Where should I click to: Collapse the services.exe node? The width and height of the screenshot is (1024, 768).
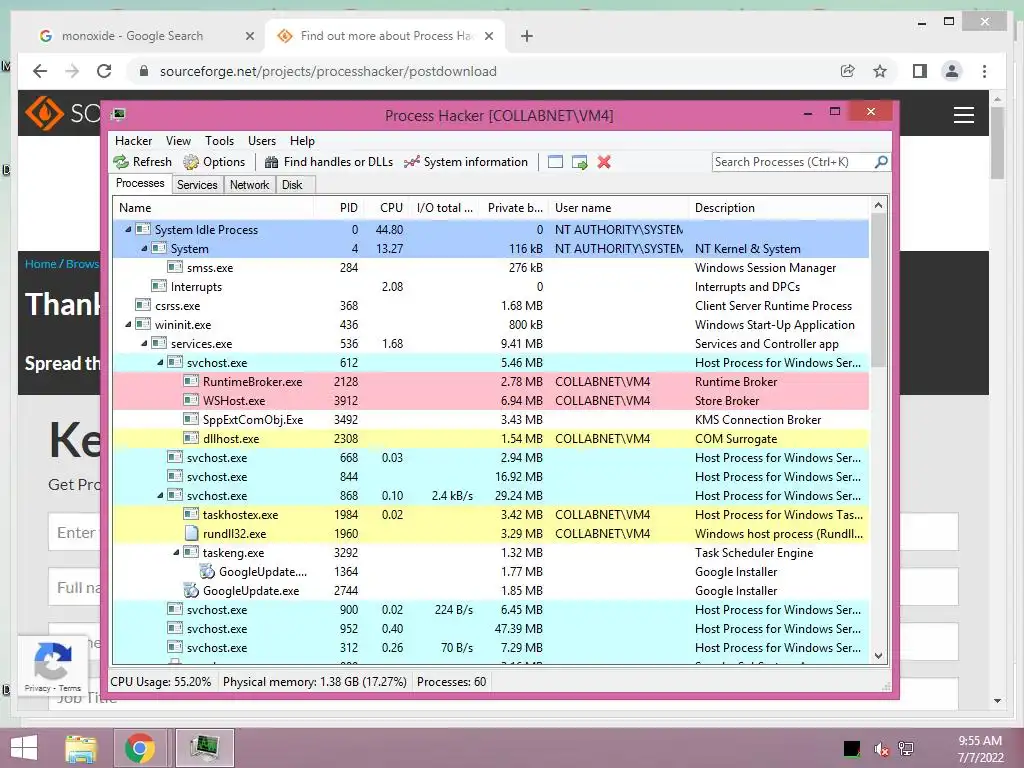tap(144, 344)
